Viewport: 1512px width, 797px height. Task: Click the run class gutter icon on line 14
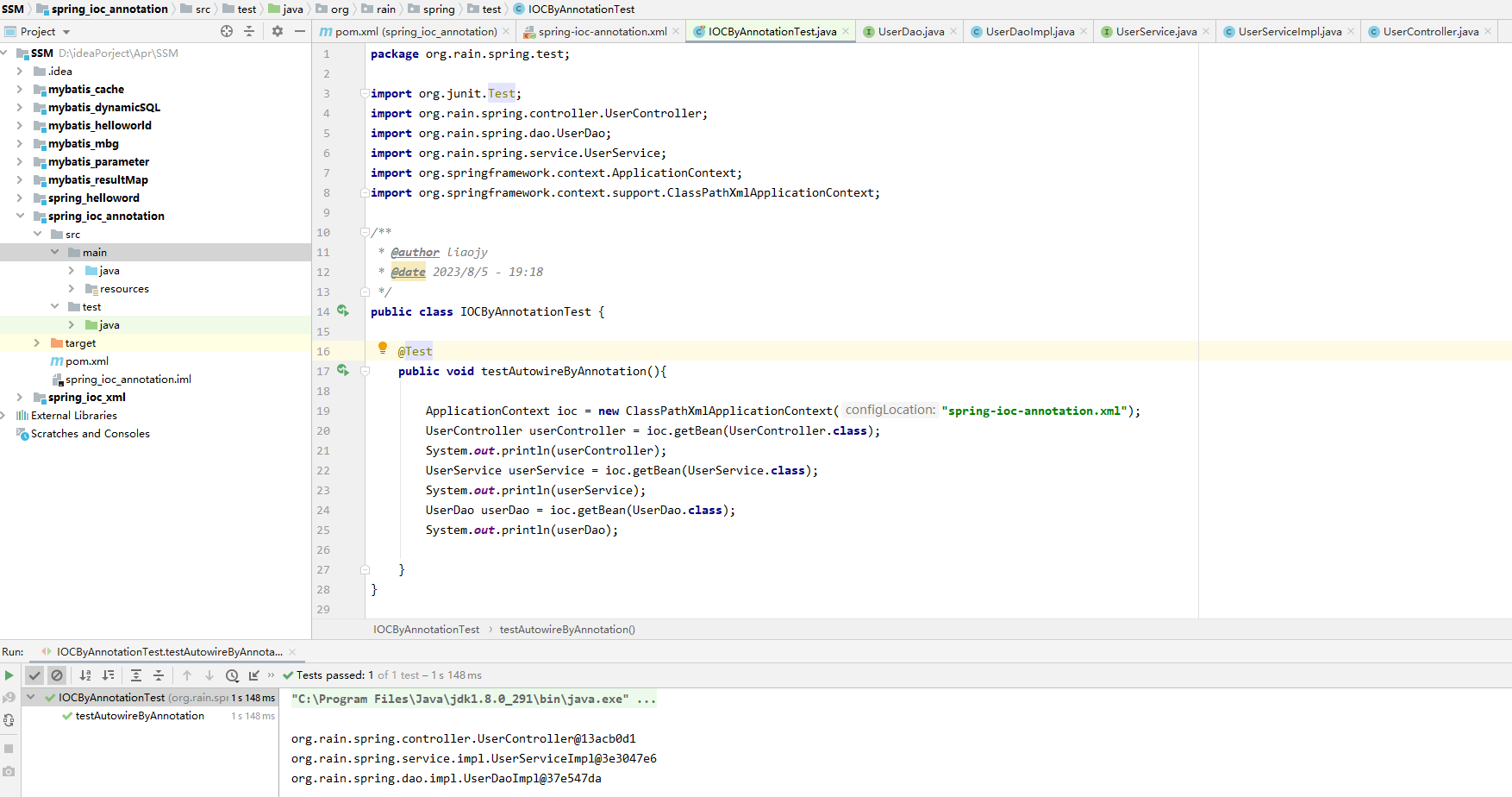[343, 311]
